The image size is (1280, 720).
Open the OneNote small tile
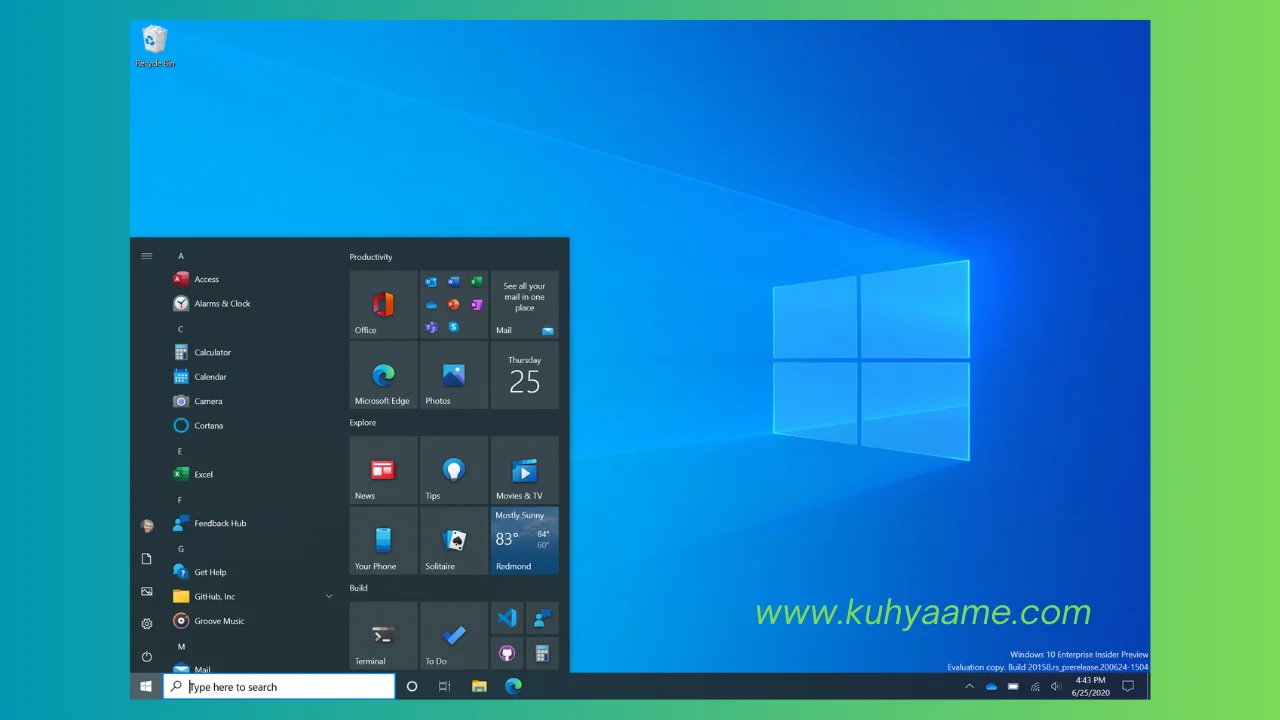point(477,305)
